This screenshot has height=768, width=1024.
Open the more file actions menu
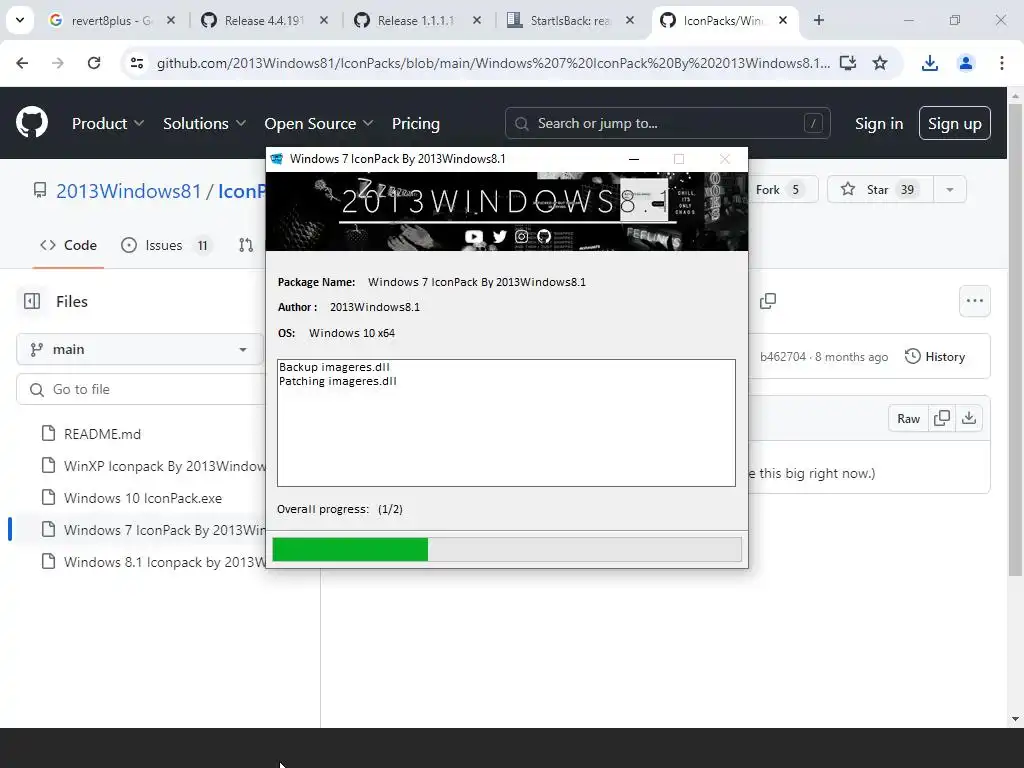click(974, 301)
